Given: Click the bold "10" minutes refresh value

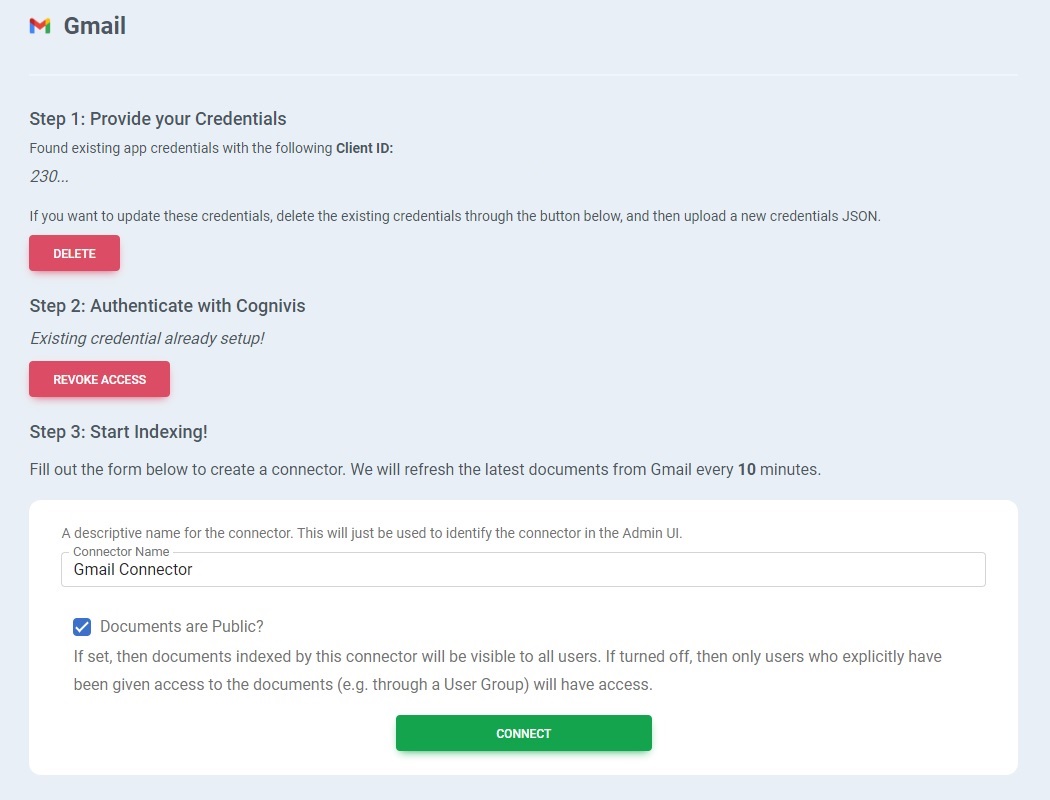Looking at the screenshot, I should pos(746,469).
